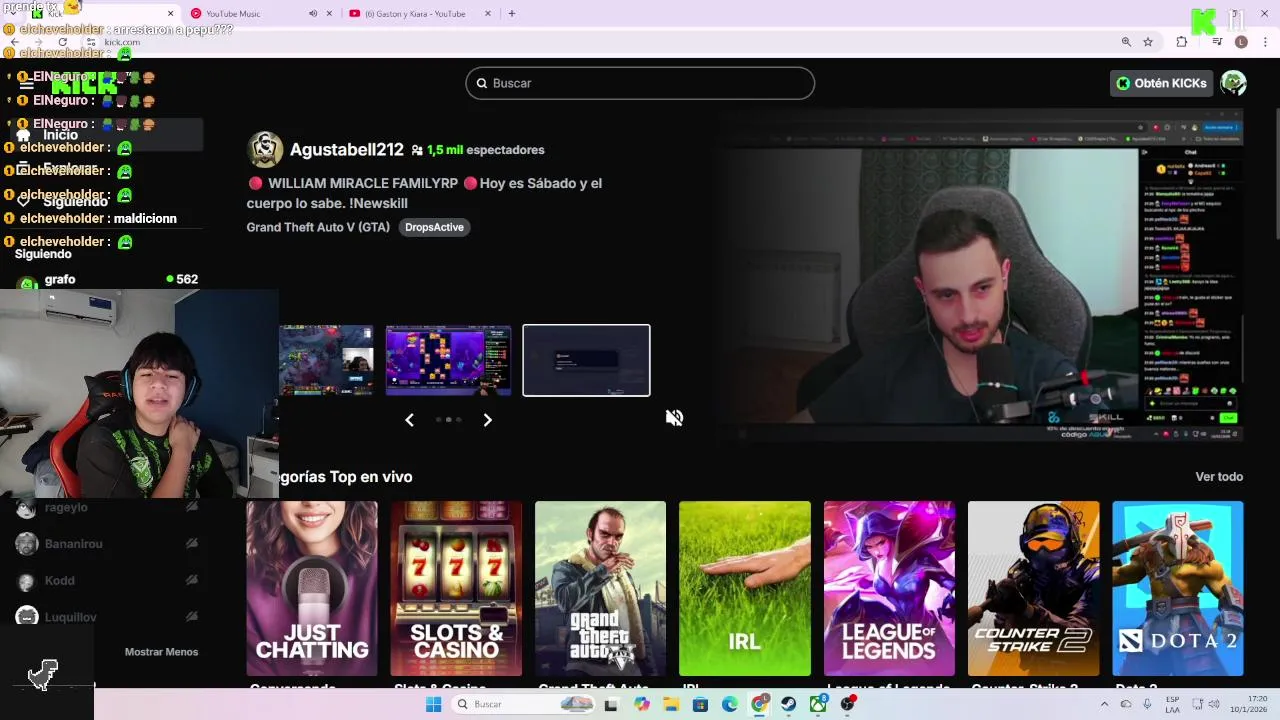Viewport: 1280px width, 720px height.
Task: Open followed channel rageylo in sidebar
Action: 107,508
